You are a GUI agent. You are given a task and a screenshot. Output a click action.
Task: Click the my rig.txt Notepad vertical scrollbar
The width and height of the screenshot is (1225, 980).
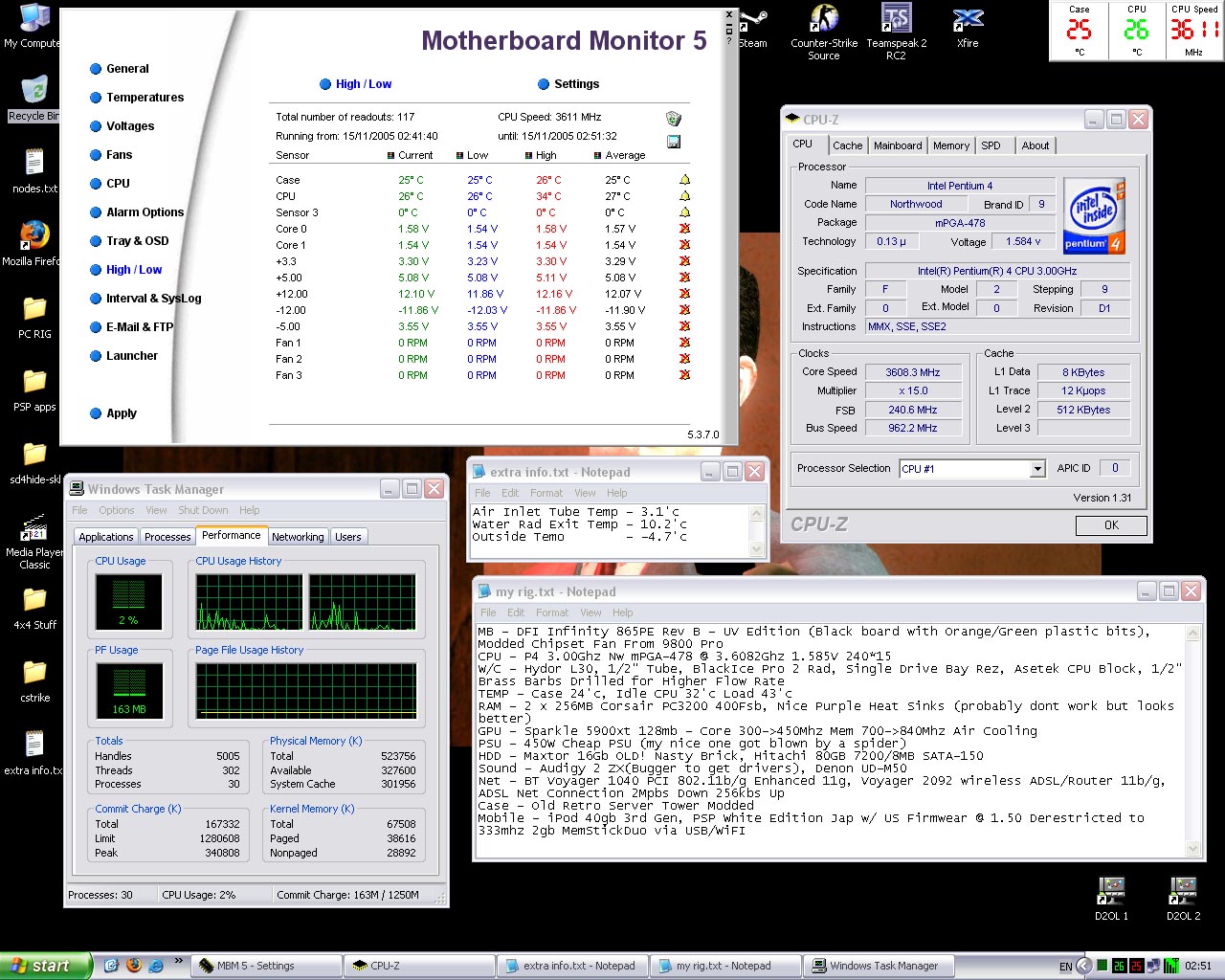pyautogui.click(x=1192, y=740)
